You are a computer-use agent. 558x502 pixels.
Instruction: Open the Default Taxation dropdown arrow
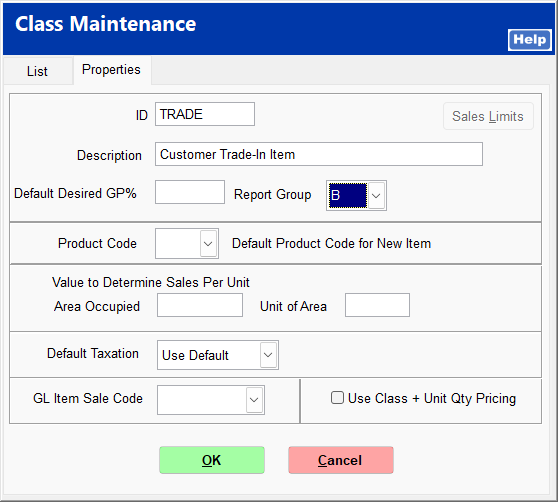point(268,355)
